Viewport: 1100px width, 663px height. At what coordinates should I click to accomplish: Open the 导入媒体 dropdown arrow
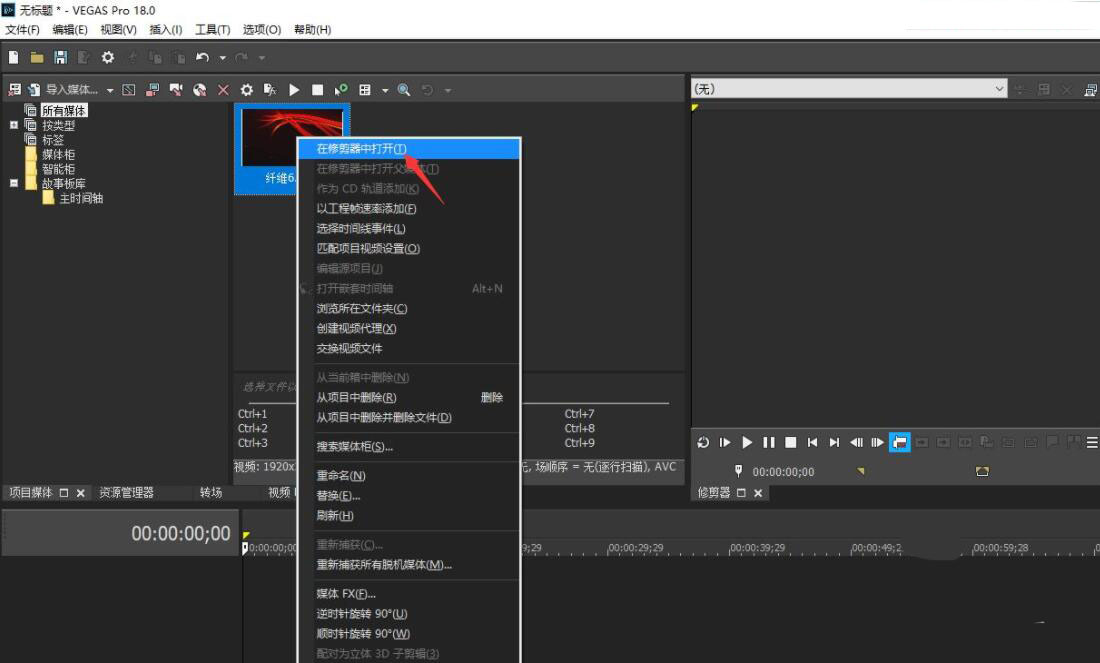(x=110, y=89)
